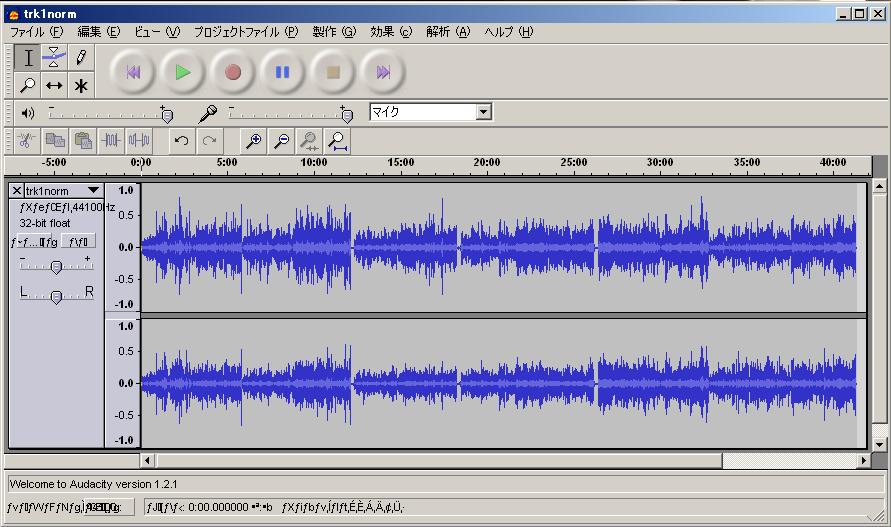The height and width of the screenshot is (527, 891).
Task: Click the lower channel waveform at 30:00
Action: (660, 384)
